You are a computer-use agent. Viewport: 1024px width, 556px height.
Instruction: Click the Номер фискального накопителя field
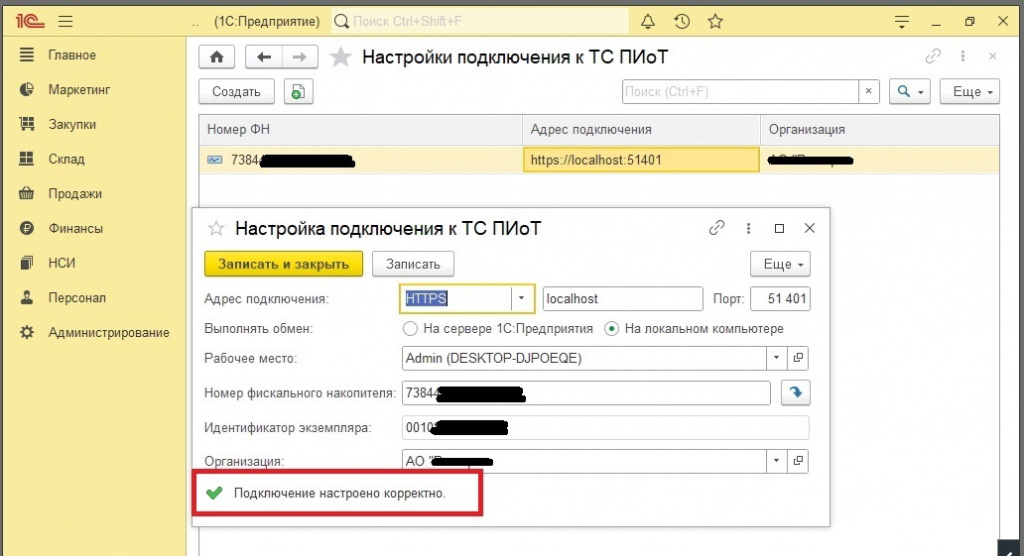pos(586,393)
